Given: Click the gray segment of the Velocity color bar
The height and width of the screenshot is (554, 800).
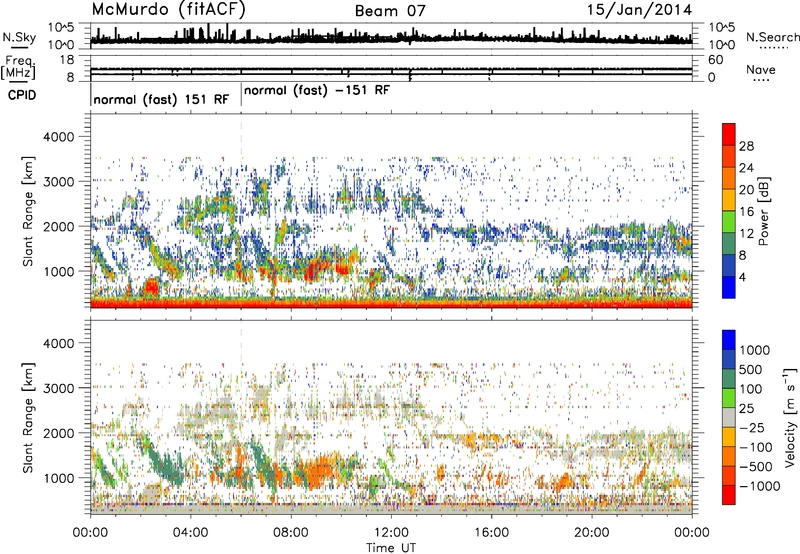Looking at the screenshot, I should tap(729, 418).
